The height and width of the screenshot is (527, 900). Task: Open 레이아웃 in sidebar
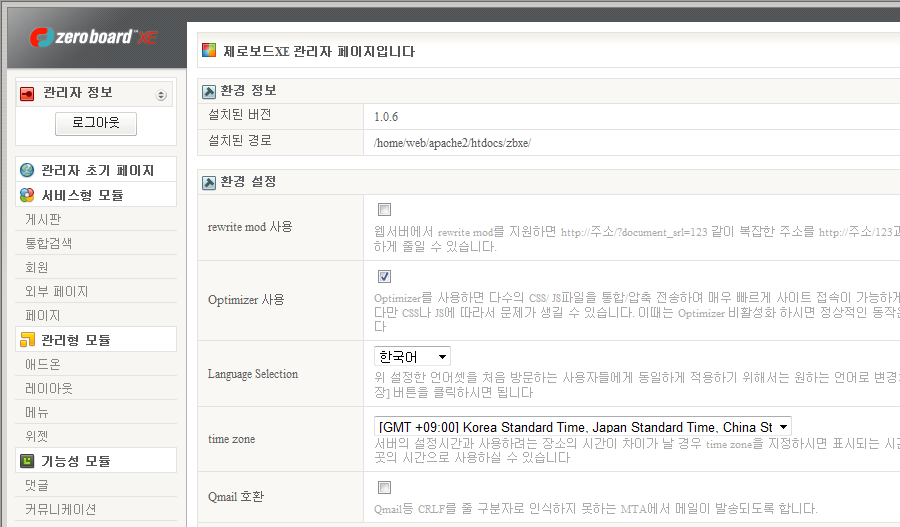click(x=49, y=388)
